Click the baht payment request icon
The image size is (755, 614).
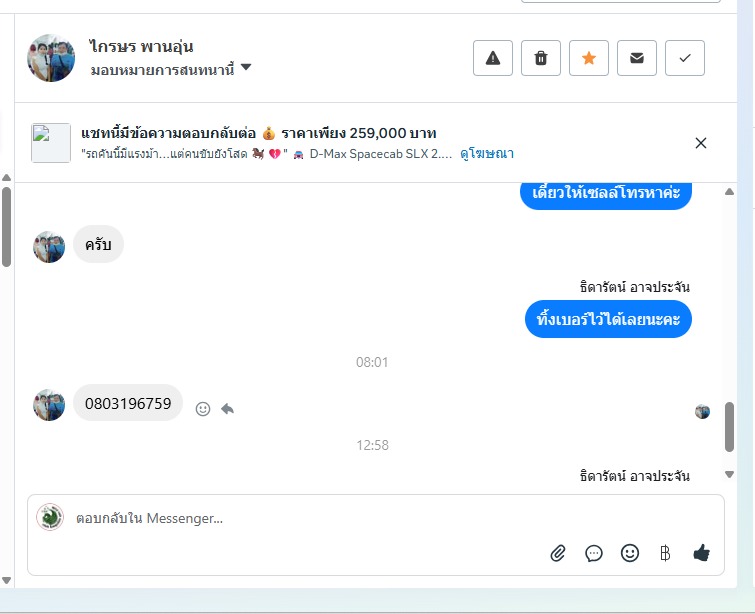(x=665, y=553)
